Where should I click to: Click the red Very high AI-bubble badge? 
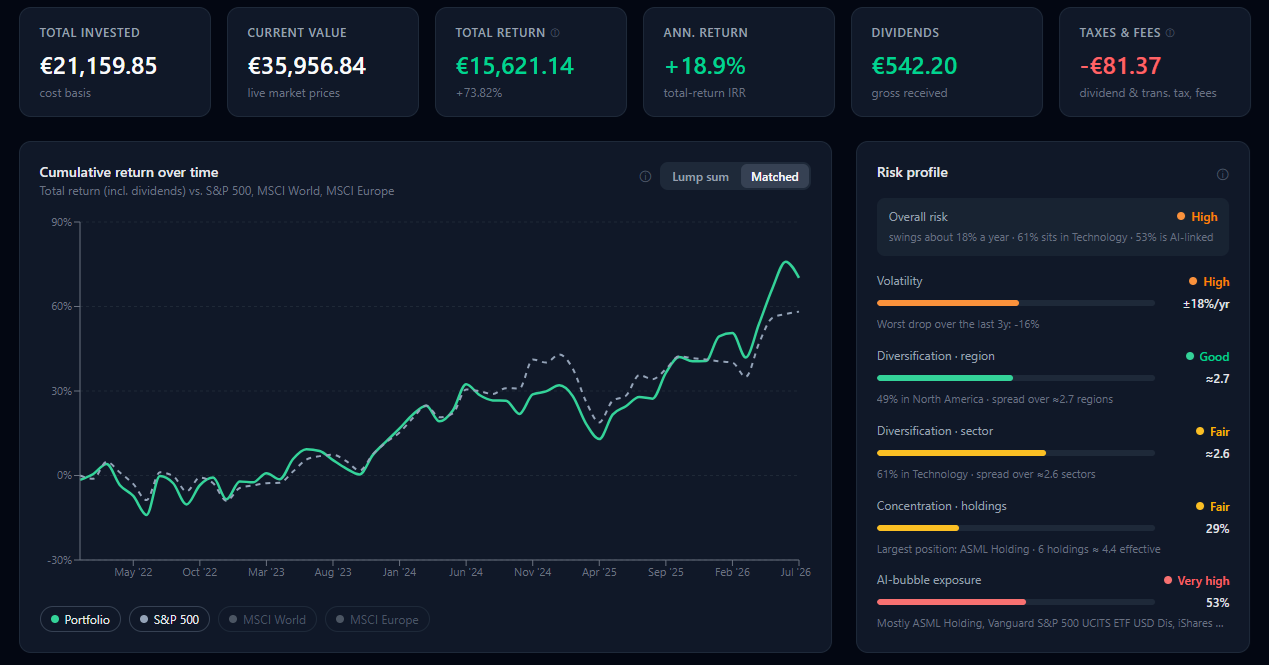(x=1196, y=580)
